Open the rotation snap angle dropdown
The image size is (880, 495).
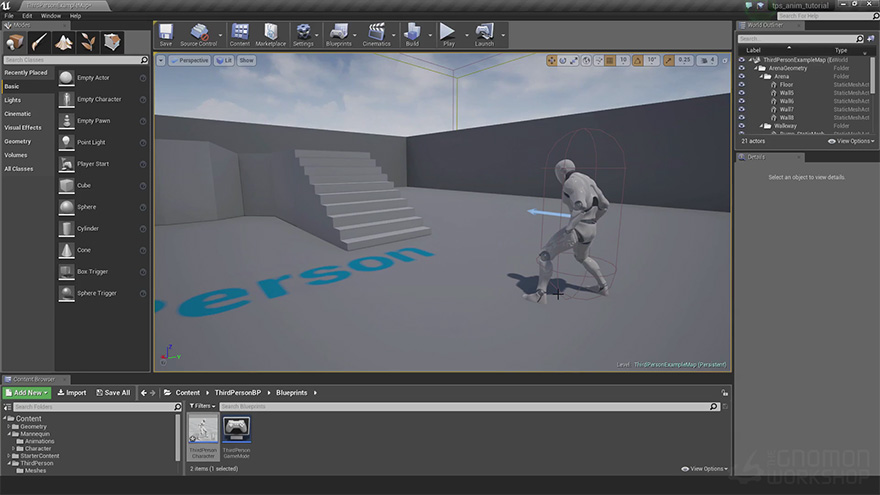click(652, 60)
